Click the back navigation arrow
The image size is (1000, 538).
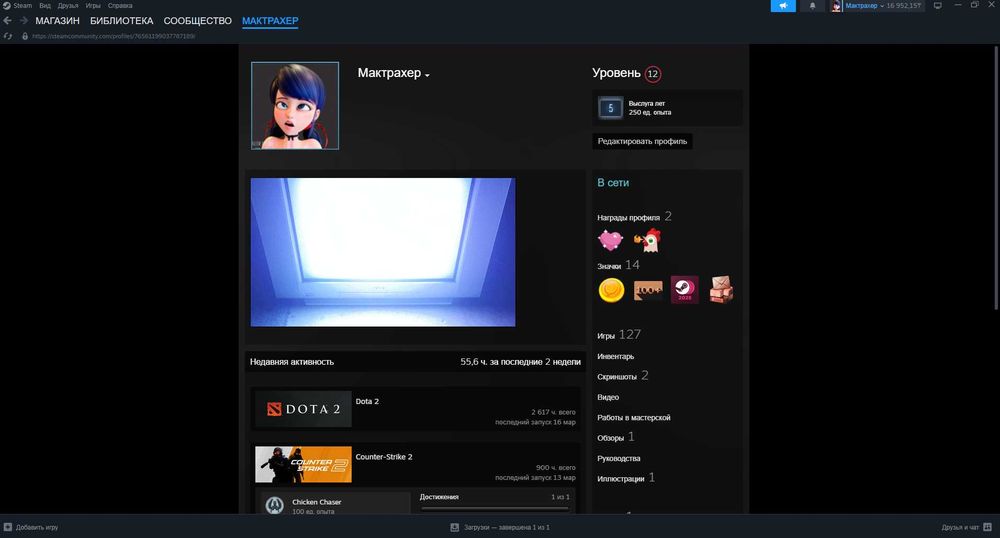8,20
